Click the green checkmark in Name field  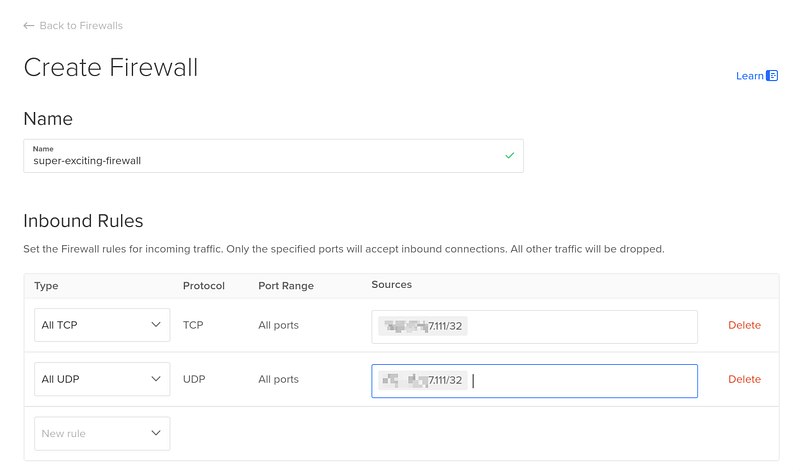[x=510, y=156]
